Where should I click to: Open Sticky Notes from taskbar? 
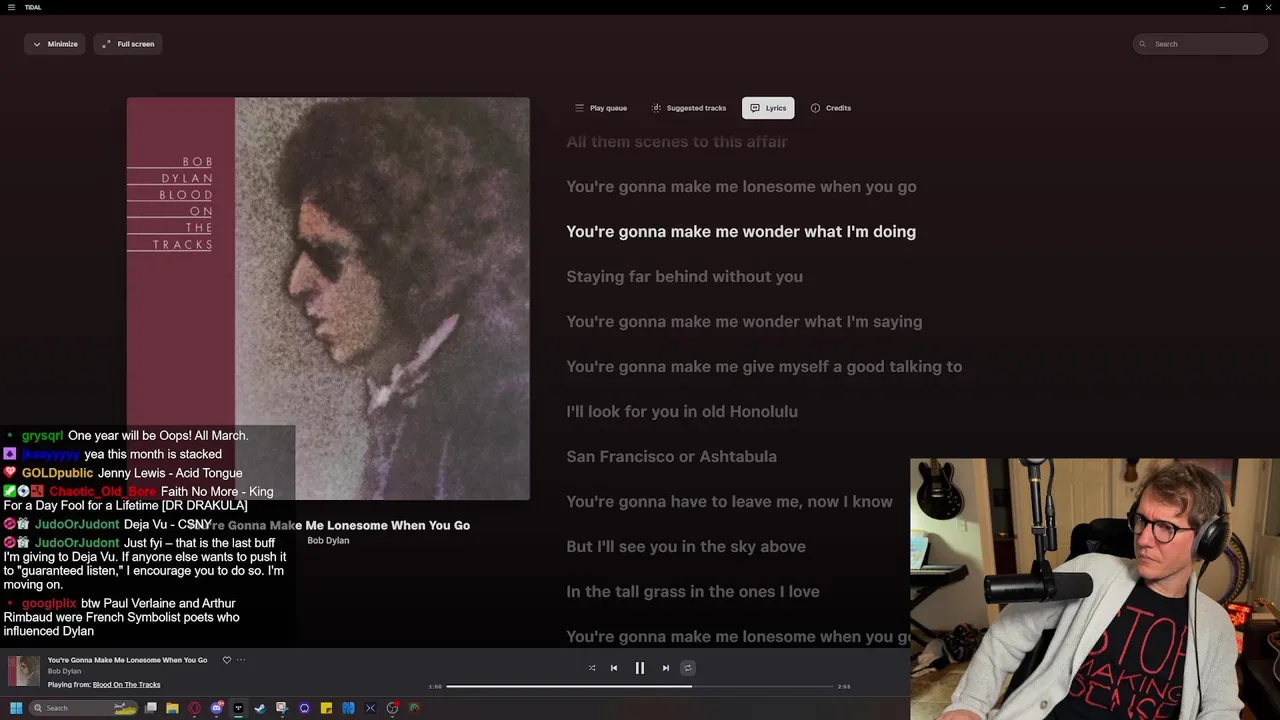click(x=326, y=708)
